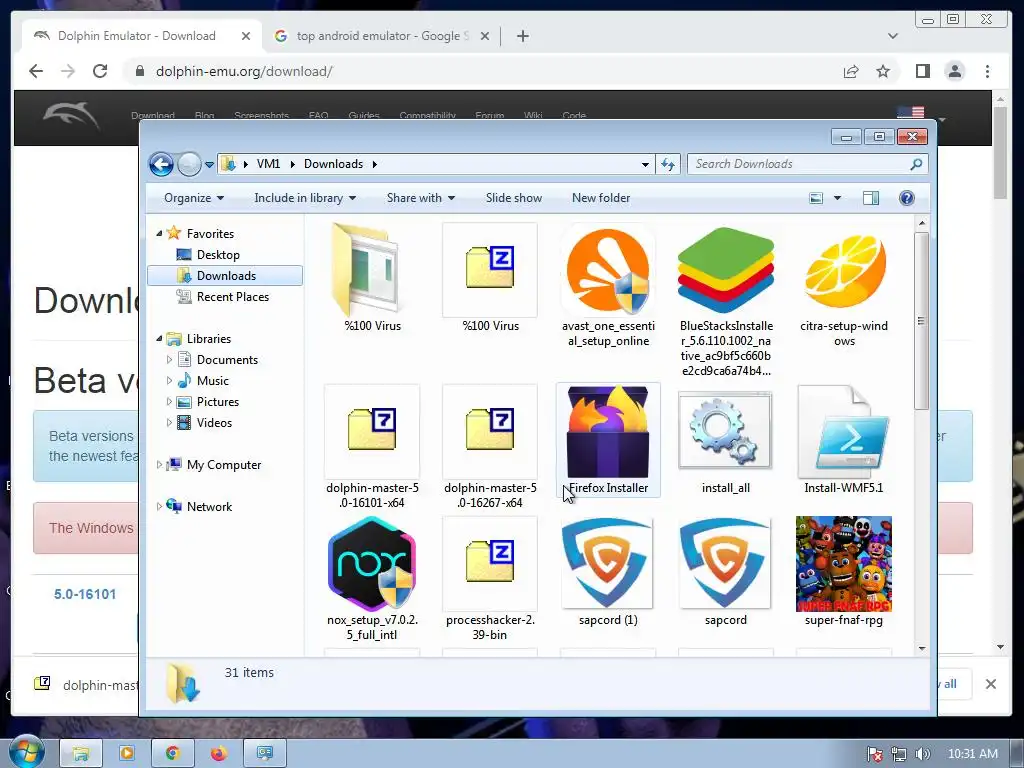The image size is (1024, 768).
Task: Click VM1 in the address breadcrumb
Action: 268,164
